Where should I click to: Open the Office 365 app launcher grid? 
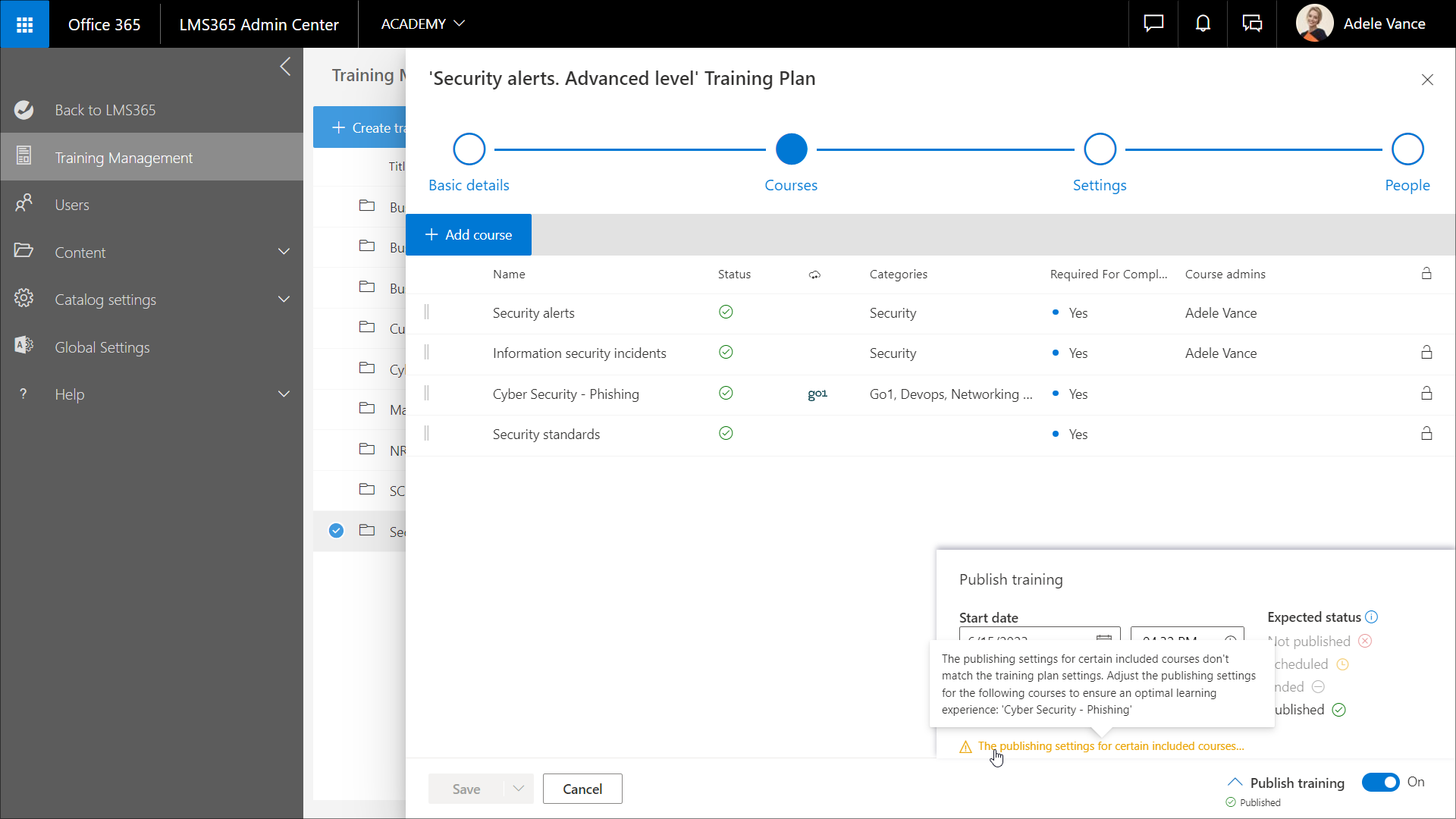(24, 24)
